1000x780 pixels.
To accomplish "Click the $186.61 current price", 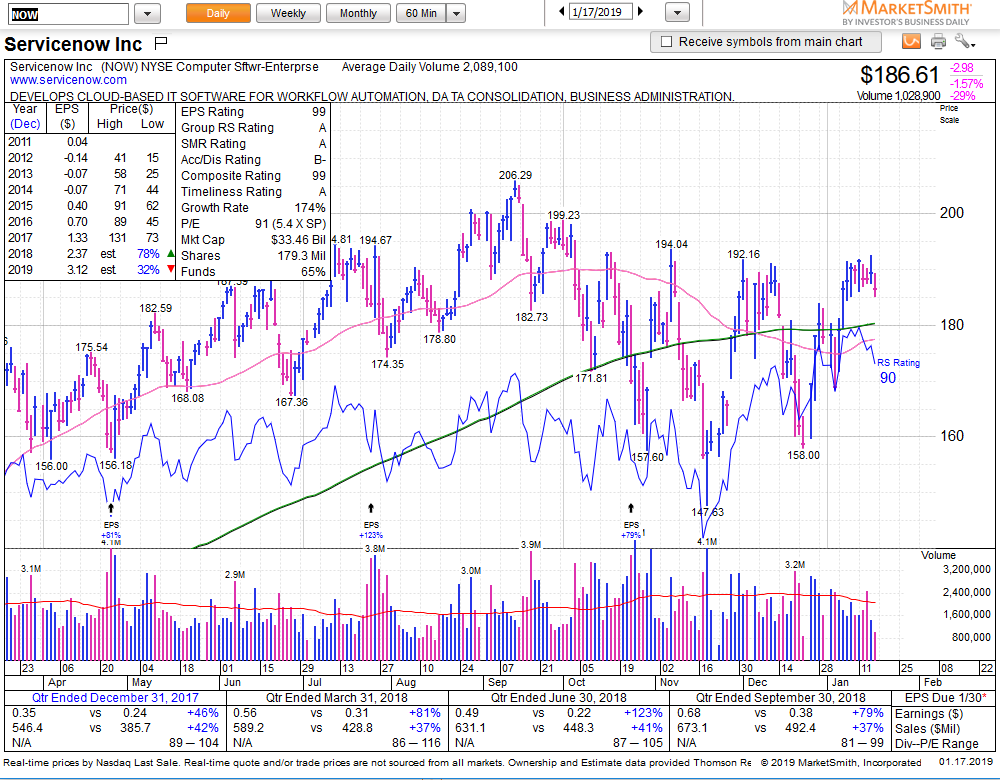I will tap(899, 75).
